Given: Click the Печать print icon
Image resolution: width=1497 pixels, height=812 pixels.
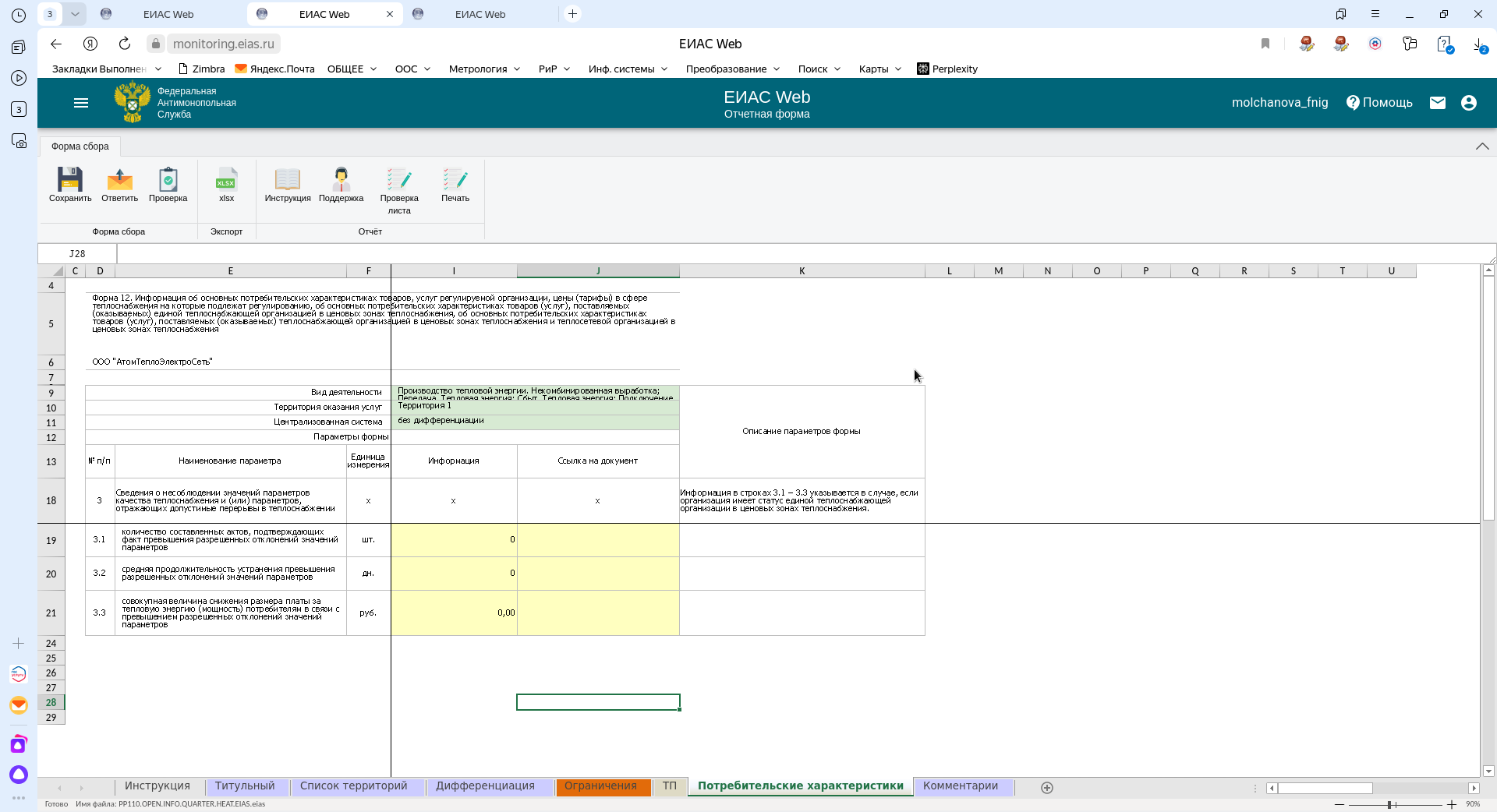Looking at the screenshot, I should [455, 181].
